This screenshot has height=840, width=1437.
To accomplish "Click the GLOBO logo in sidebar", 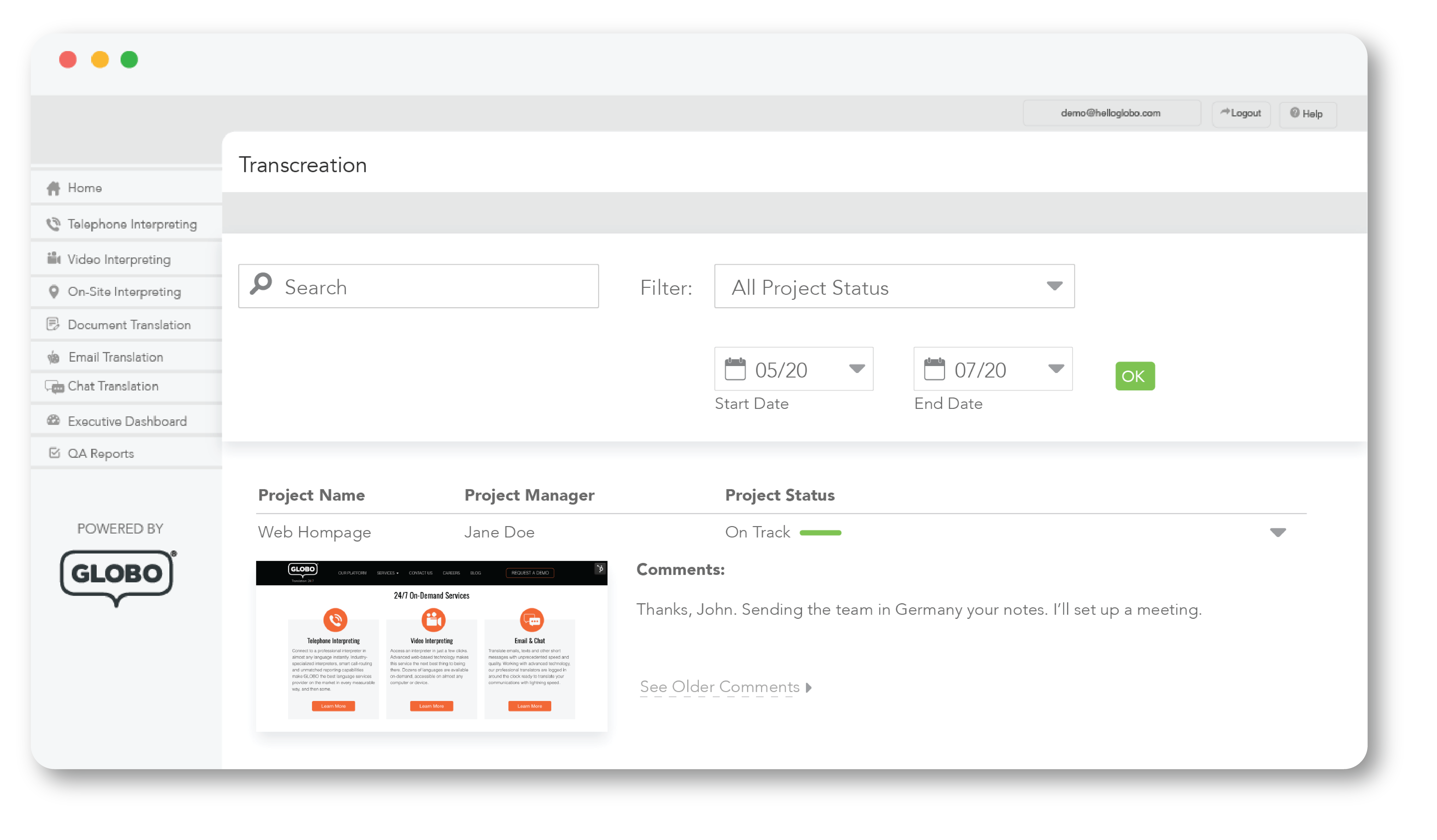I will click(118, 578).
